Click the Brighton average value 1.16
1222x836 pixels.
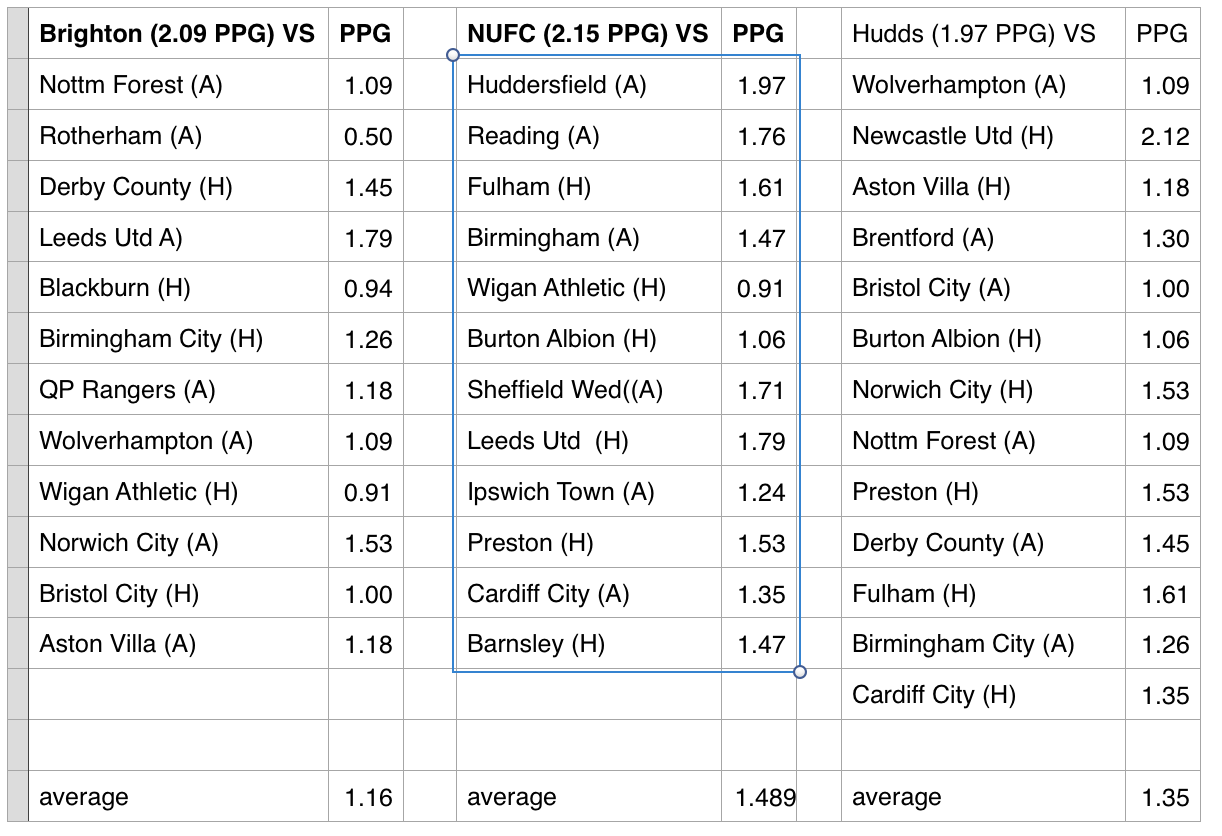pos(366,797)
